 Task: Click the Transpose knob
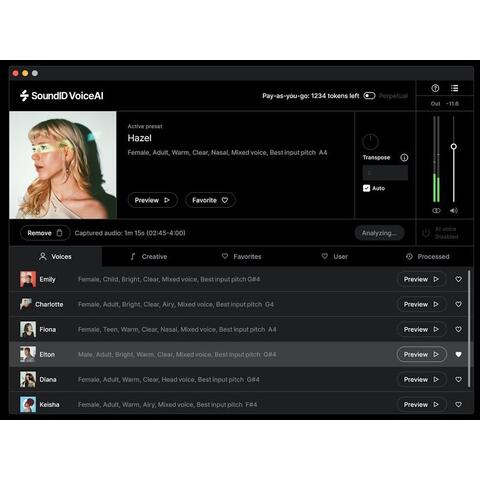pos(370,142)
